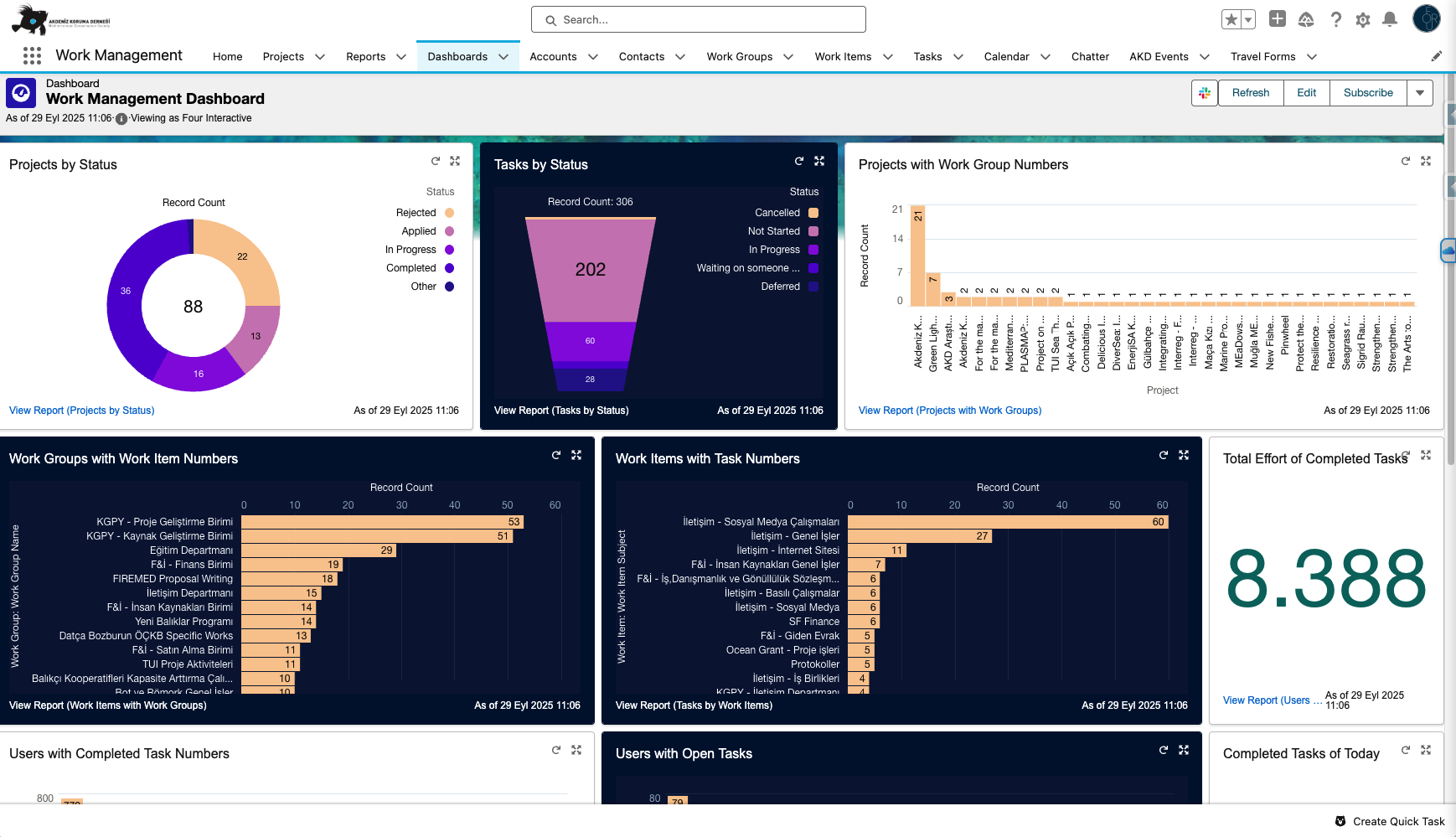Open the Tasks tab
Viewport: 1456px width, 837px height.
click(x=927, y=57)
